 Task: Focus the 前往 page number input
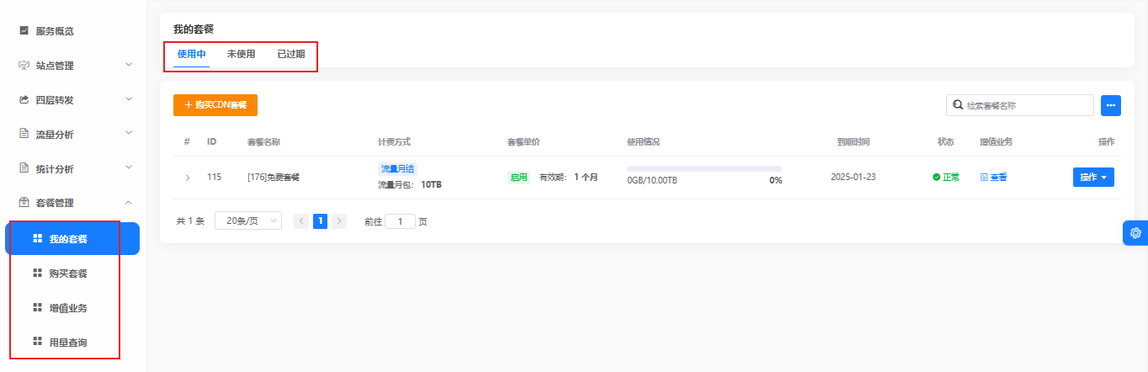tap(400, 221)
